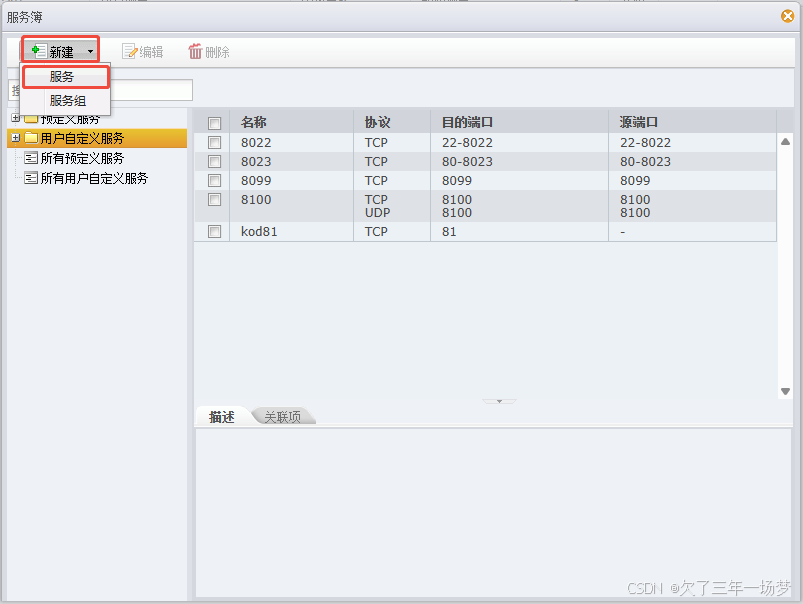The image size is (803, 604).
Task: Check the box for service kod81
Action: (215, 232)
